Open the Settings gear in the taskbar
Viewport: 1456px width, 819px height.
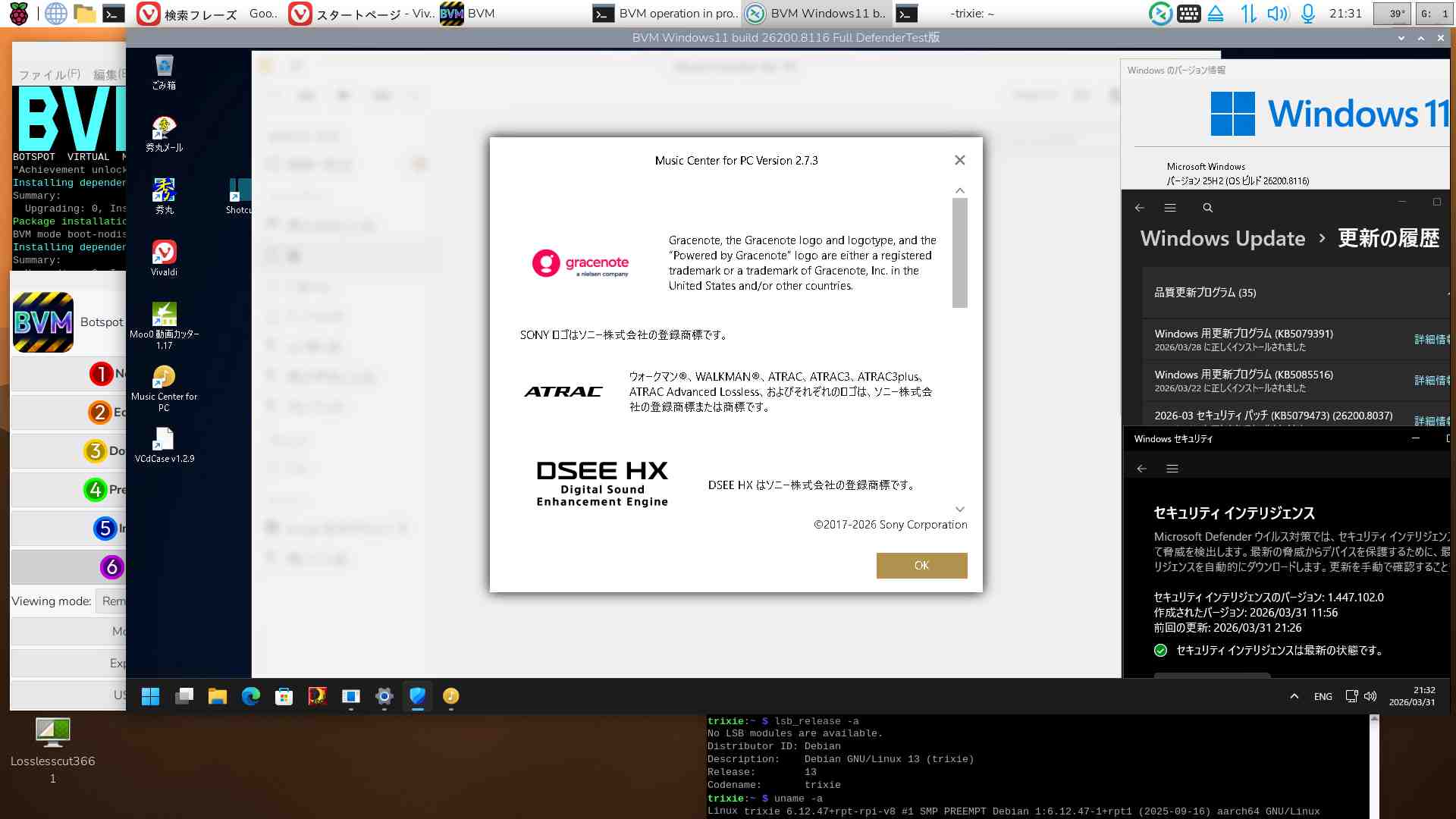point(384,696)
